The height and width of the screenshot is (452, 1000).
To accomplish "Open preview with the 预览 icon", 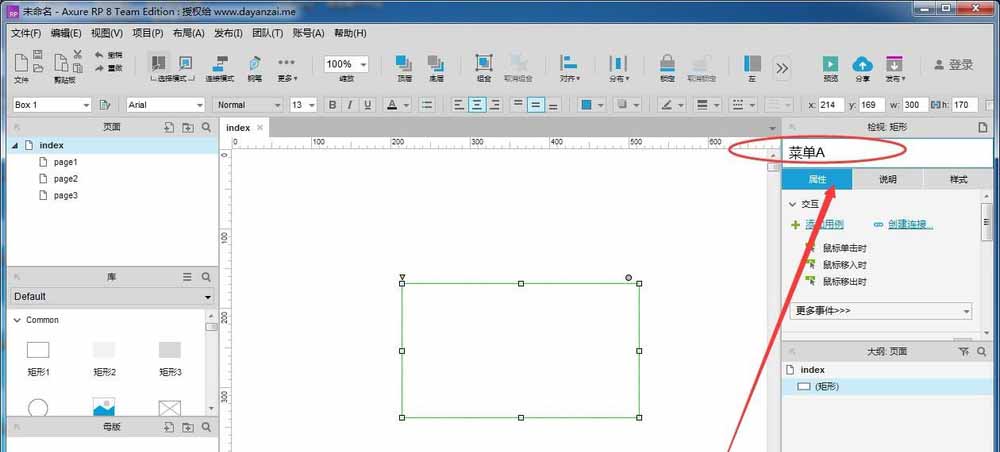I will [830, 64].
